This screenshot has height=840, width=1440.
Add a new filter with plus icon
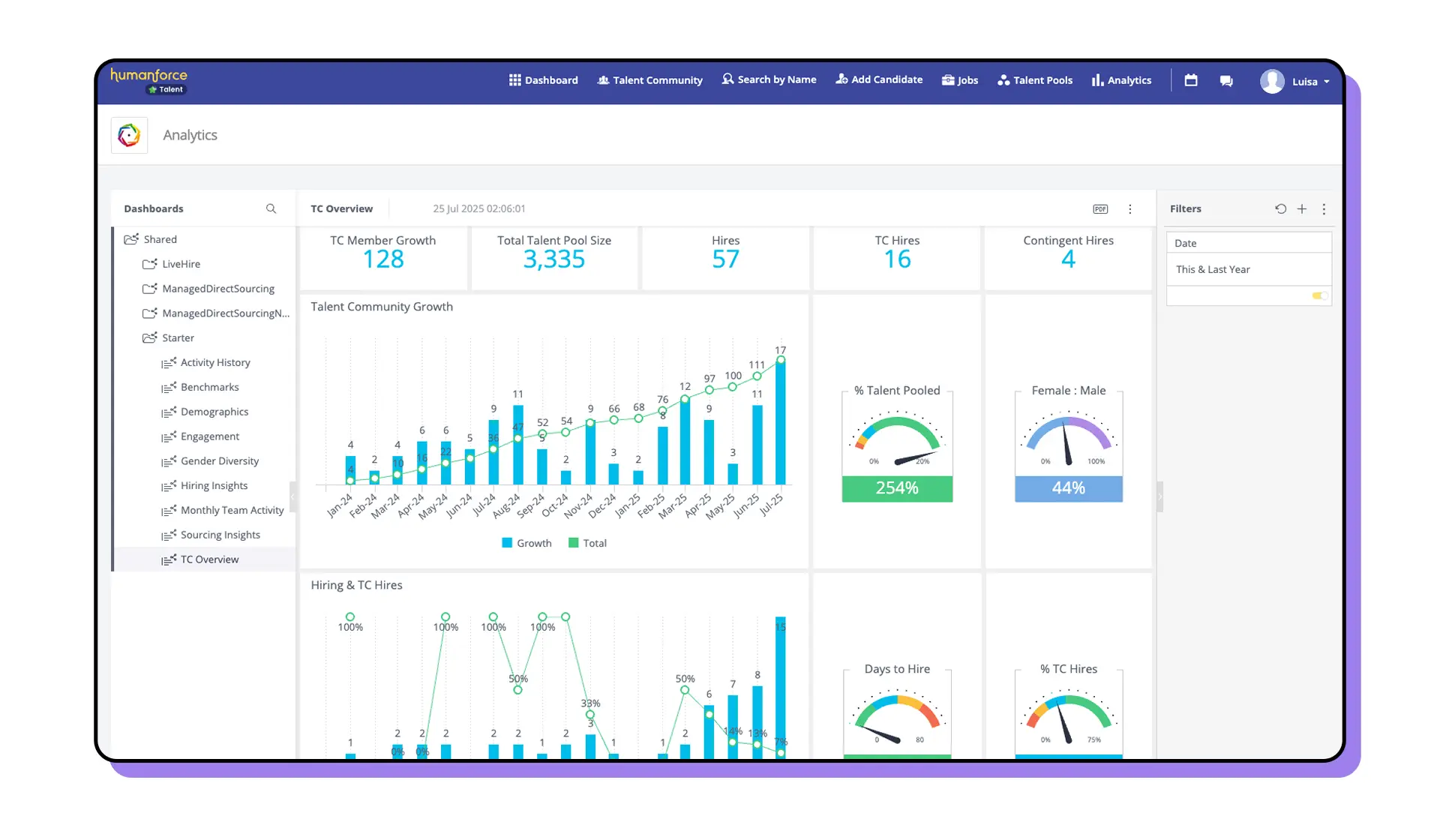[1302, 209]
